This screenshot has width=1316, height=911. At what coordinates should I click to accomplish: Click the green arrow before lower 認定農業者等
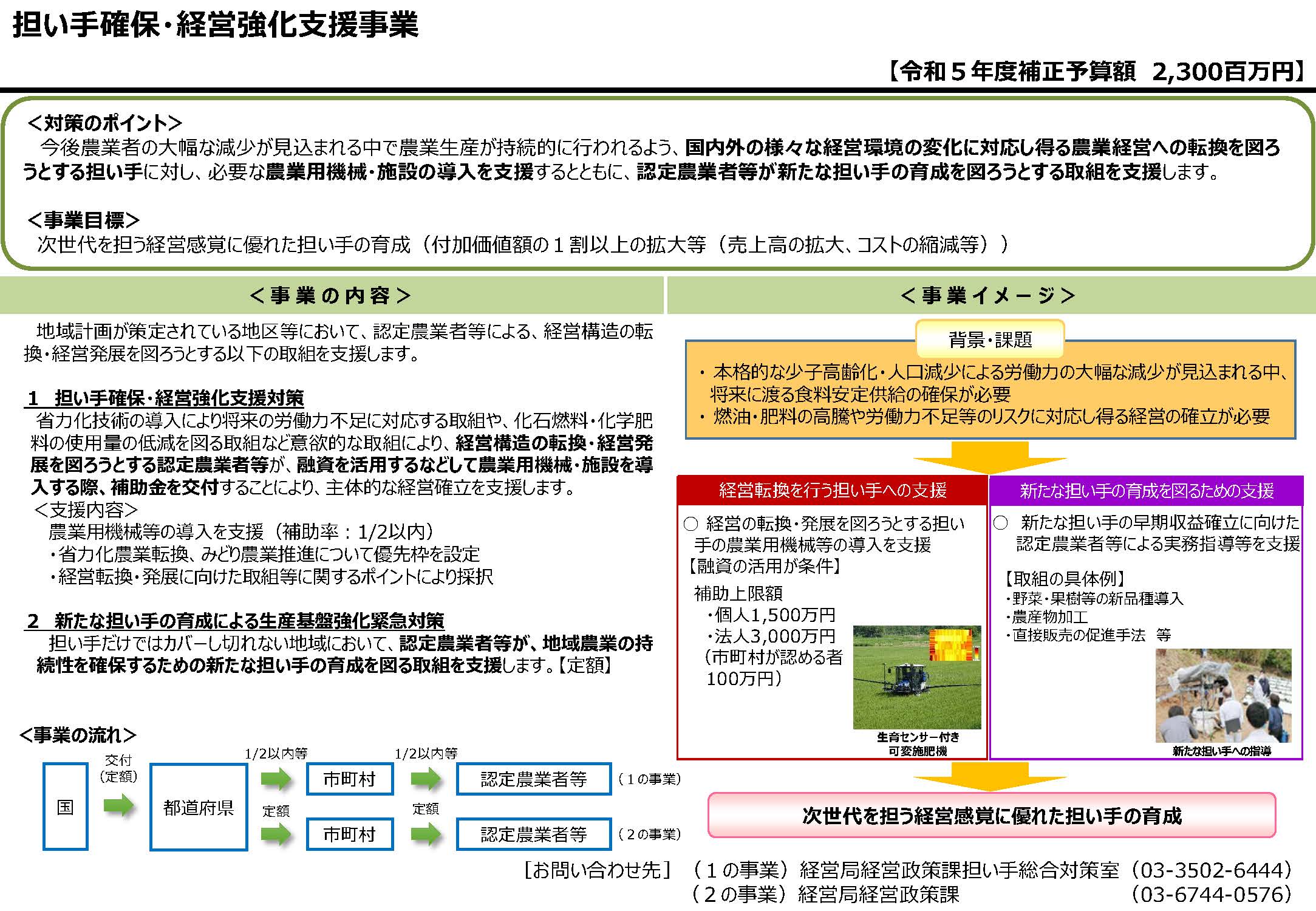pyautogui.click(x=426, y=834)
